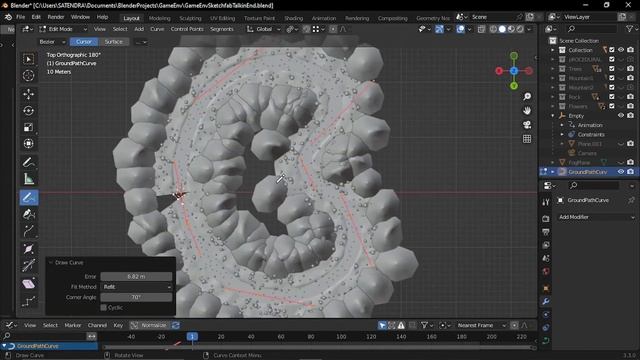The image size is (640, 360).
Task: Select the Curve Pen tool
Action: click(x=29, y=214)
